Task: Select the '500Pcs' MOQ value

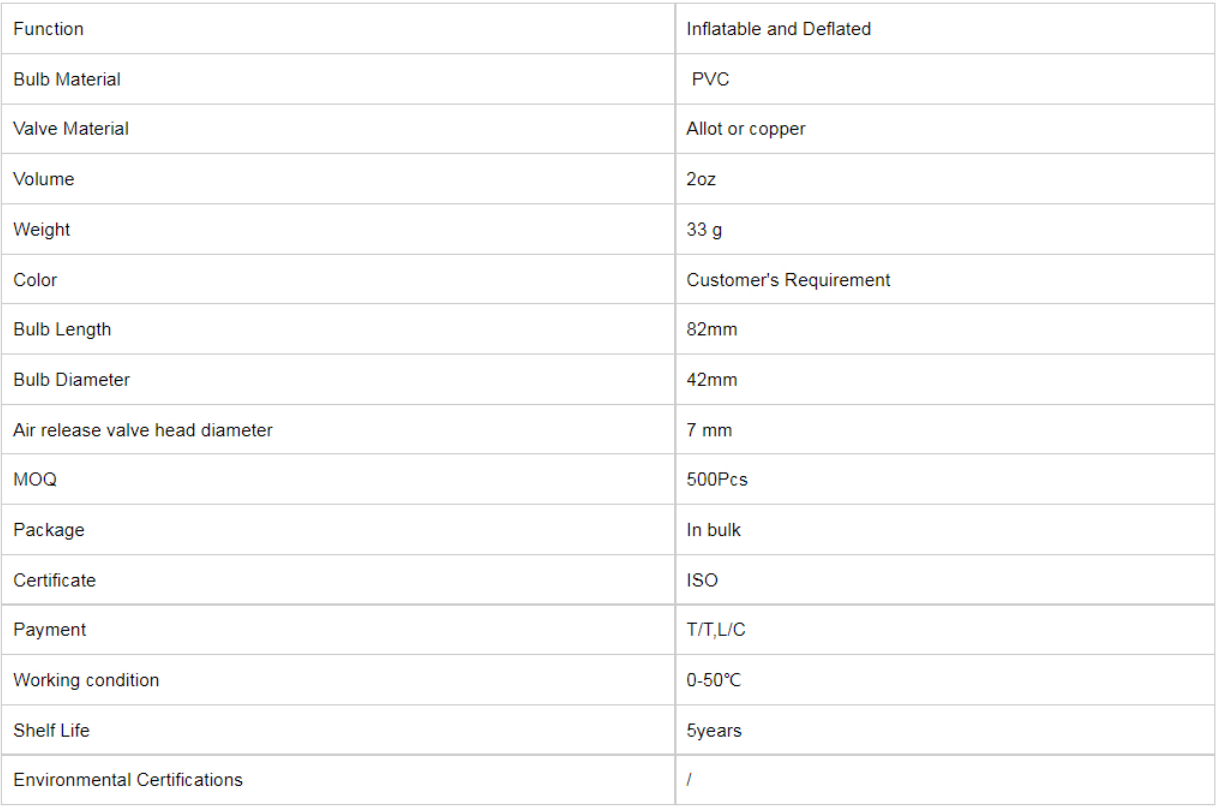Action: pyautogui.click(x=716, y=480)
